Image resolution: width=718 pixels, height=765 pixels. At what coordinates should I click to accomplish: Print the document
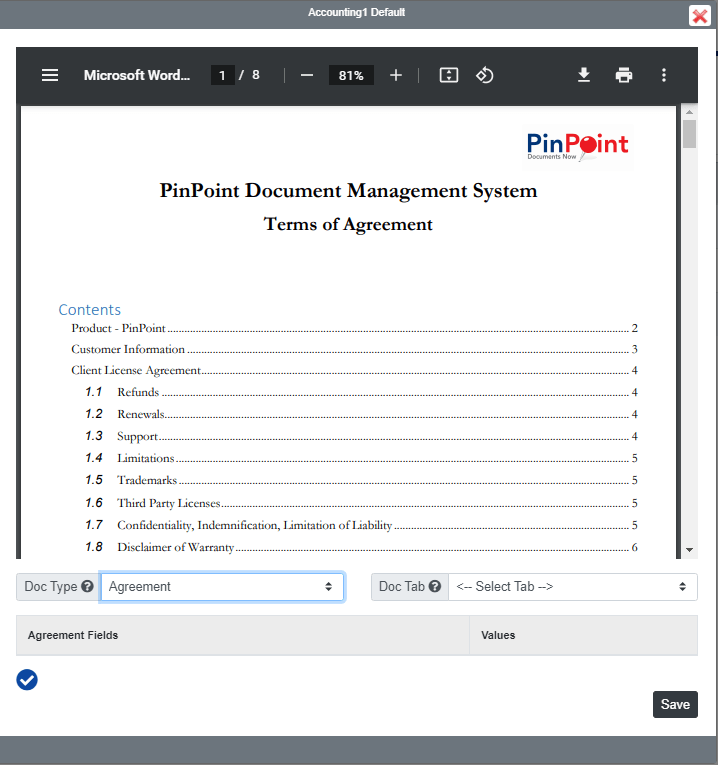coord(624,75)
